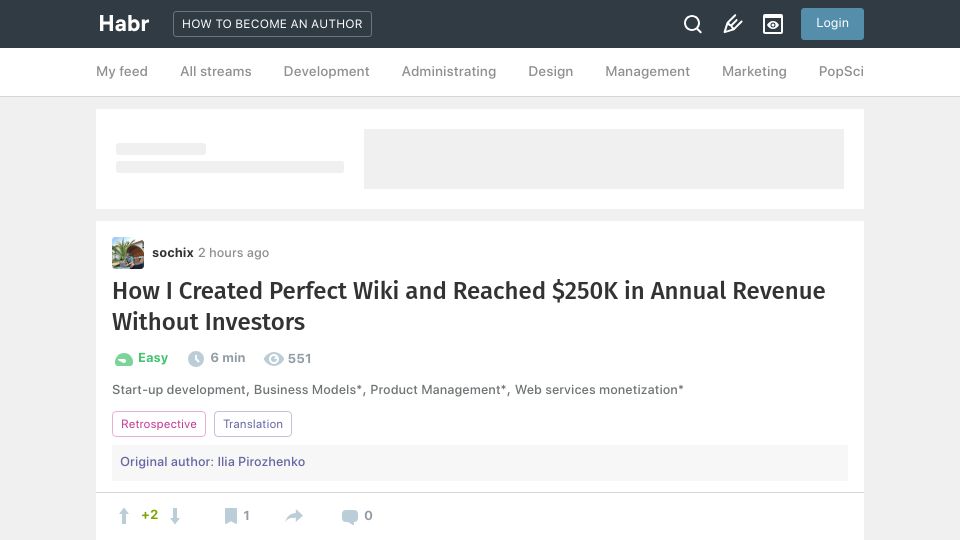Open the Start-up development hub
The width and height of the screenshot is (960, 540).
(179, 390)
